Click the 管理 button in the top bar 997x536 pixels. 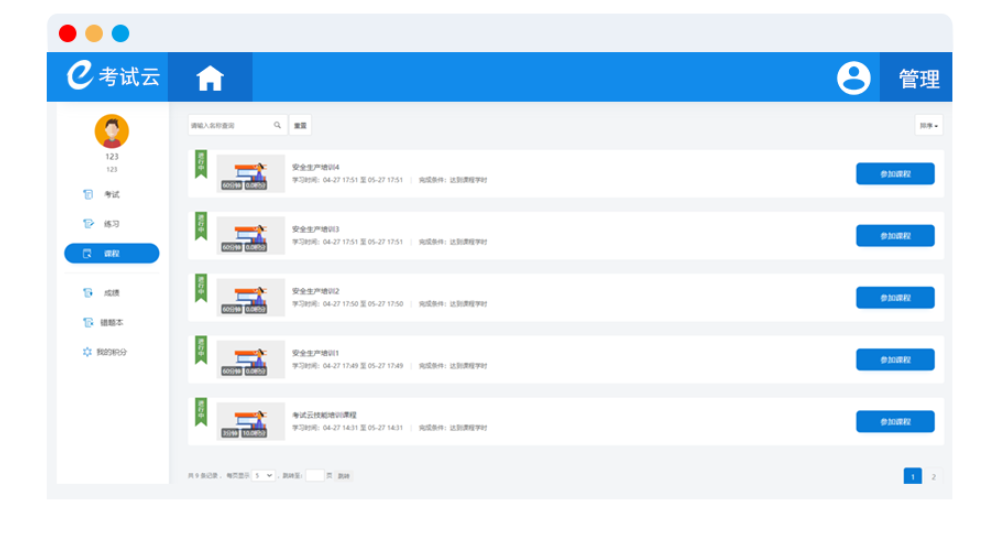tap(918, 79)
